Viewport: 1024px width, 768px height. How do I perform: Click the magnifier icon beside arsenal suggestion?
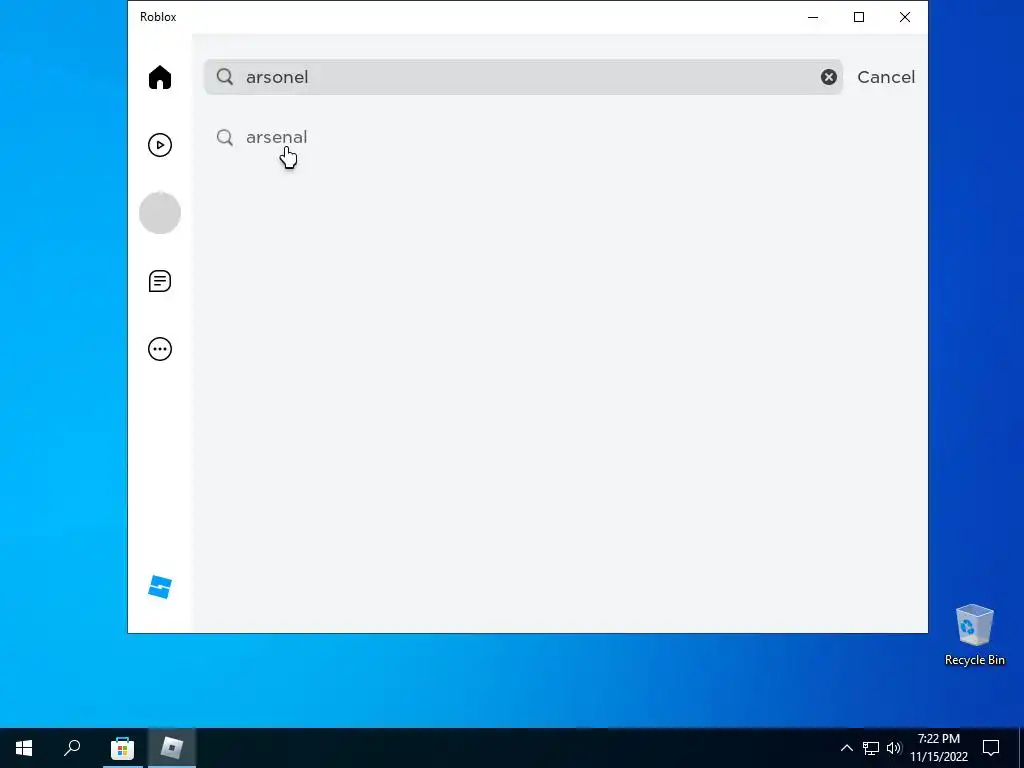coord(225,137)
